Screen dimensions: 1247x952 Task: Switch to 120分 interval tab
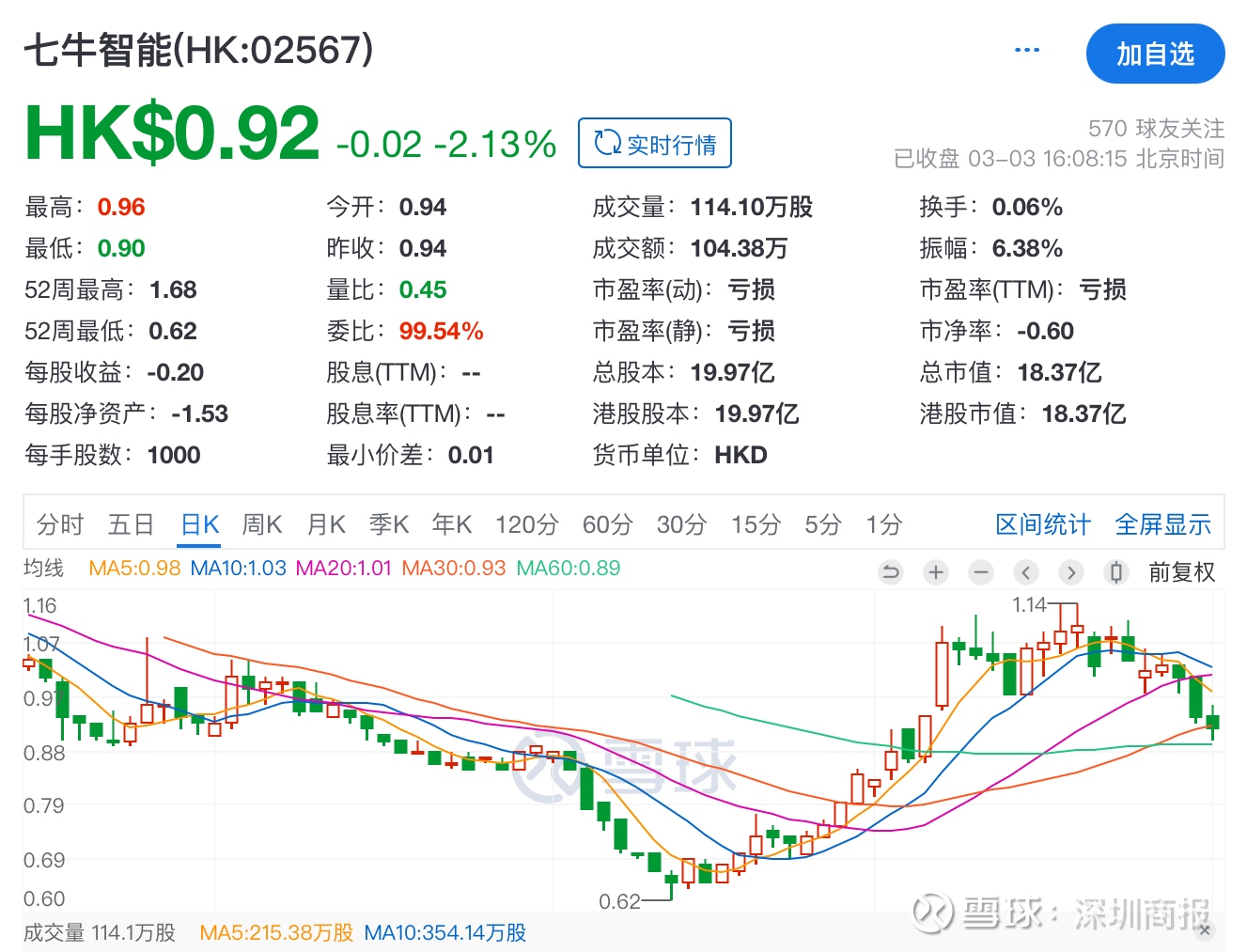(x=527, y=524)
